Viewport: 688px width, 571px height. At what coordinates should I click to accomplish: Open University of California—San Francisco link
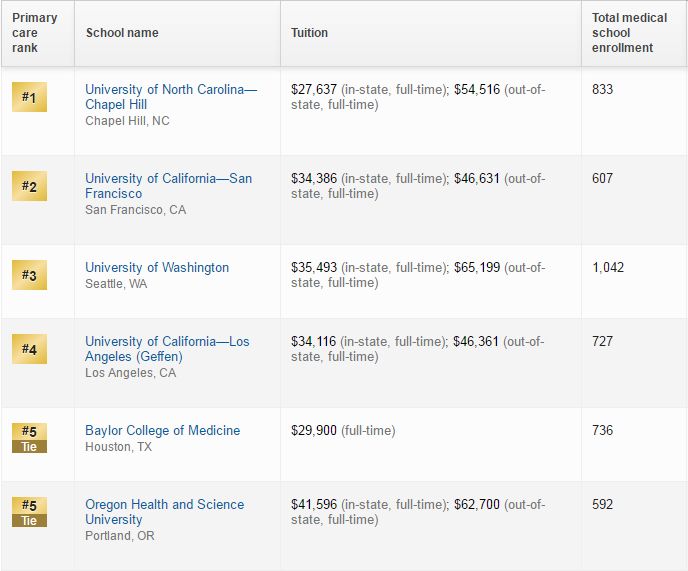[168, 186]
